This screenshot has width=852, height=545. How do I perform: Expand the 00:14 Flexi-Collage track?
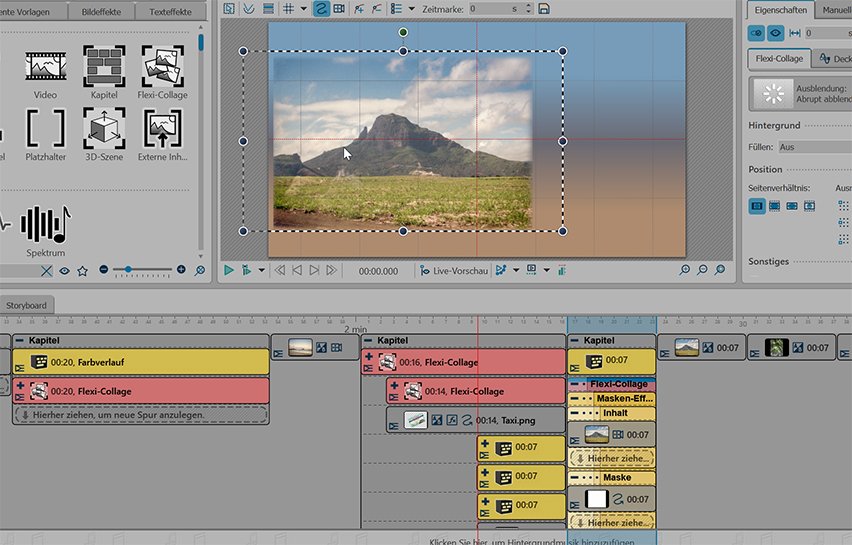pyautogui.click(x=394, y=385)
